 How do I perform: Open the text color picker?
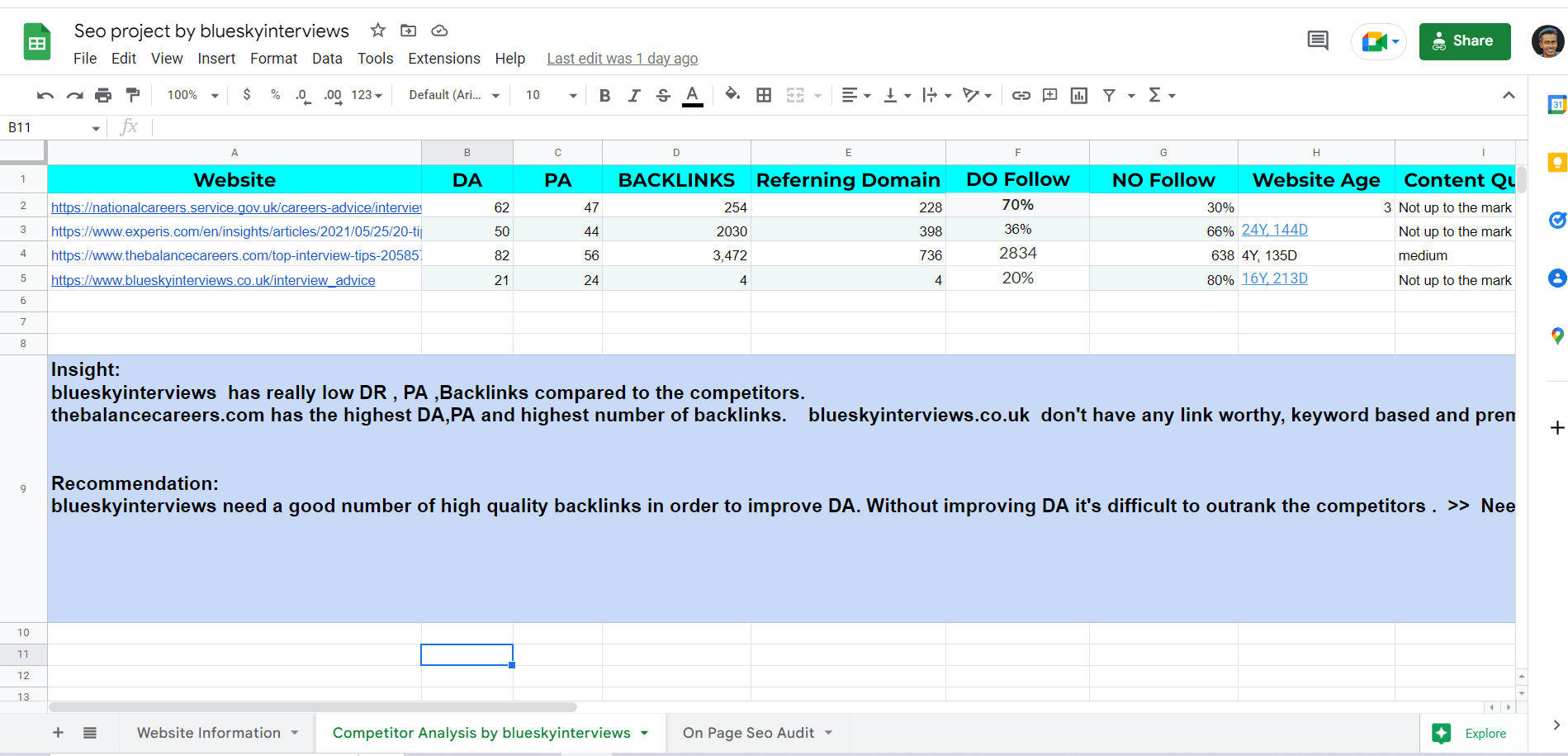[x=693, y=96]
